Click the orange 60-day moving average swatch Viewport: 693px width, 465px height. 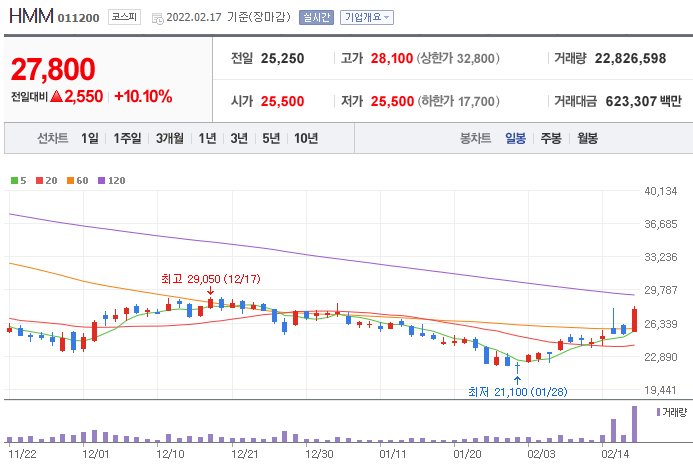tap(70, 180)
